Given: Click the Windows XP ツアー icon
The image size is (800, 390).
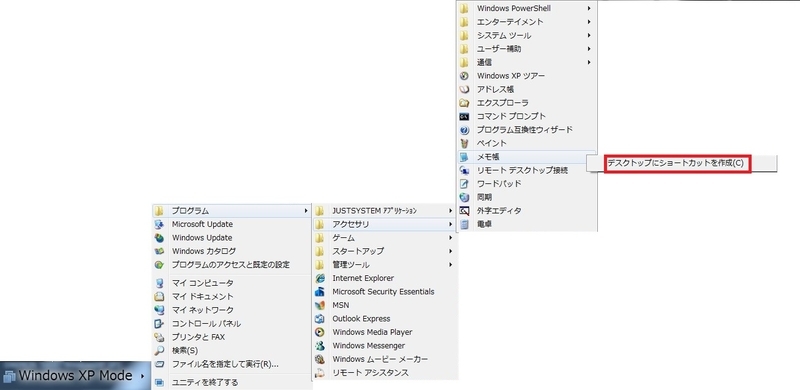Looking at the screenshot, I should [x=464, y=76].
